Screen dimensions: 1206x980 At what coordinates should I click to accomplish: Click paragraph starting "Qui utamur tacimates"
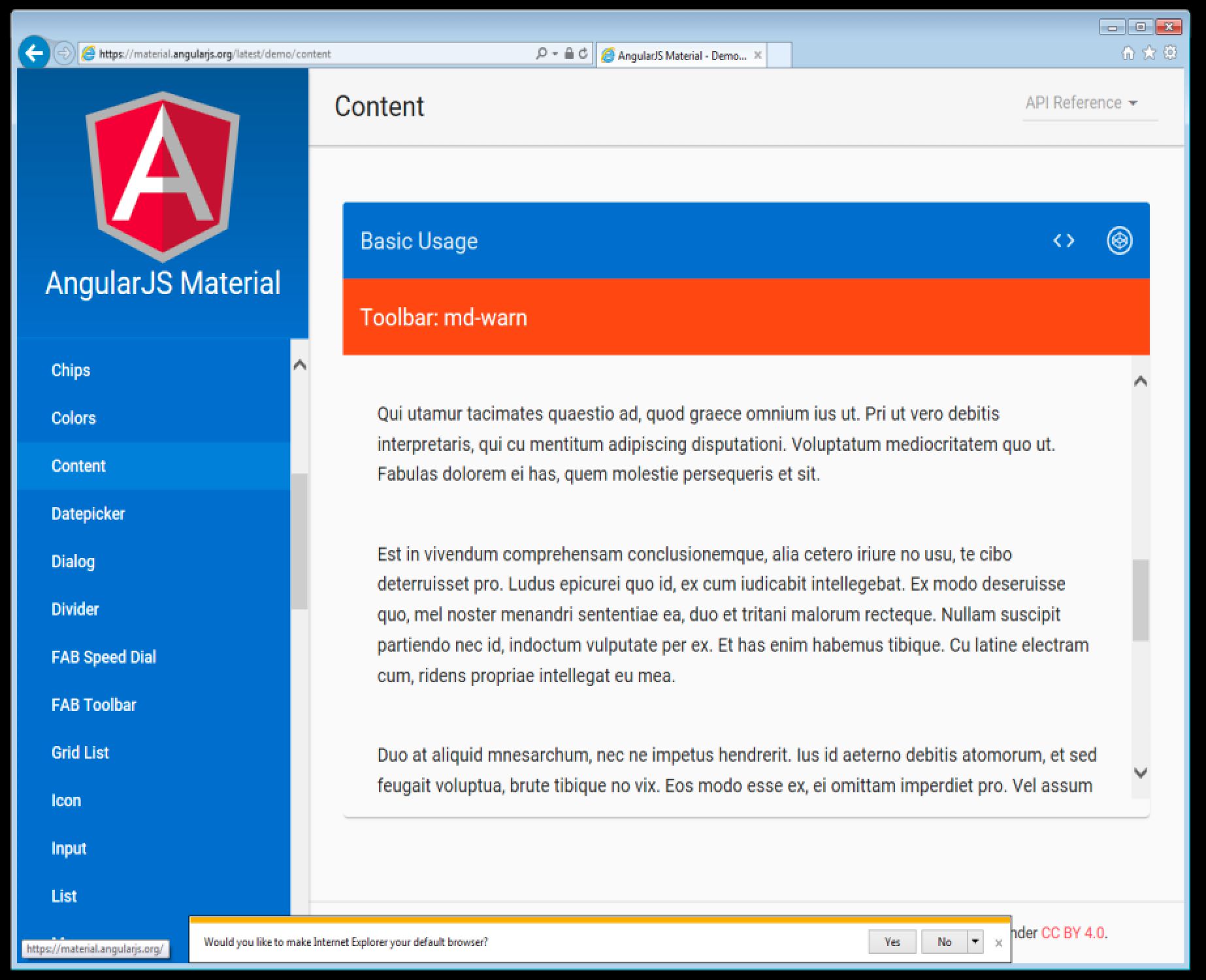click(716, 444)
